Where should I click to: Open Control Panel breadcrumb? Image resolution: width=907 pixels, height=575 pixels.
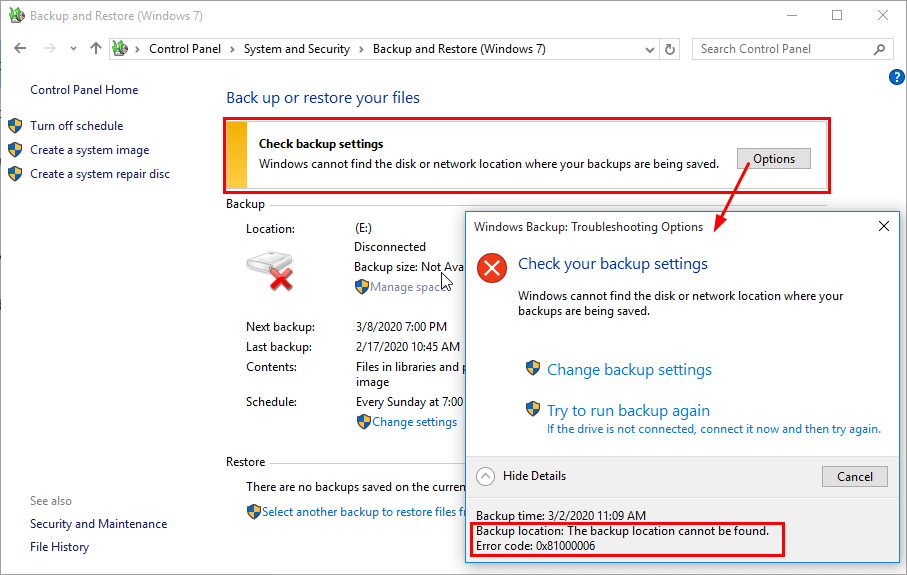pyautogui.click(x=185, y=49)
